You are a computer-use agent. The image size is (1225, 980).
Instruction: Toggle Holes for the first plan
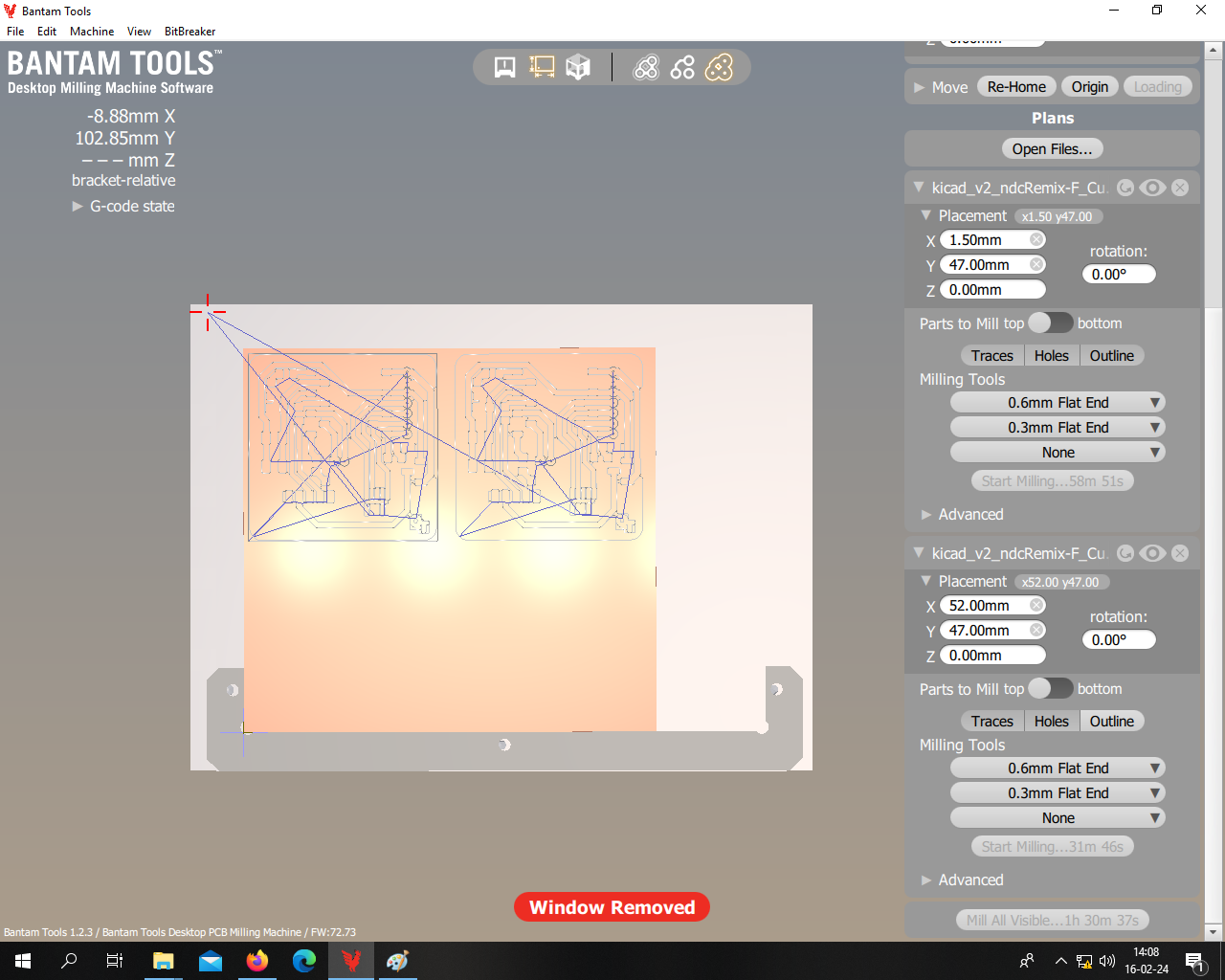[1052, 355]
